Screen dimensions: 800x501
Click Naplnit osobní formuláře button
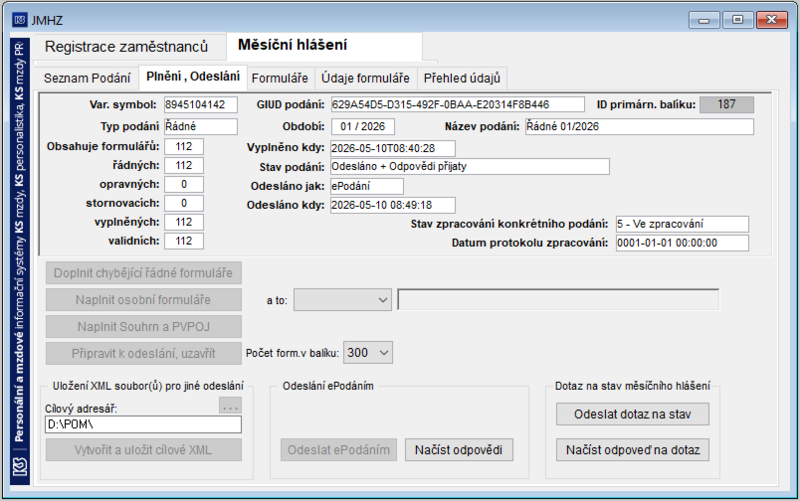pos(143,300)
